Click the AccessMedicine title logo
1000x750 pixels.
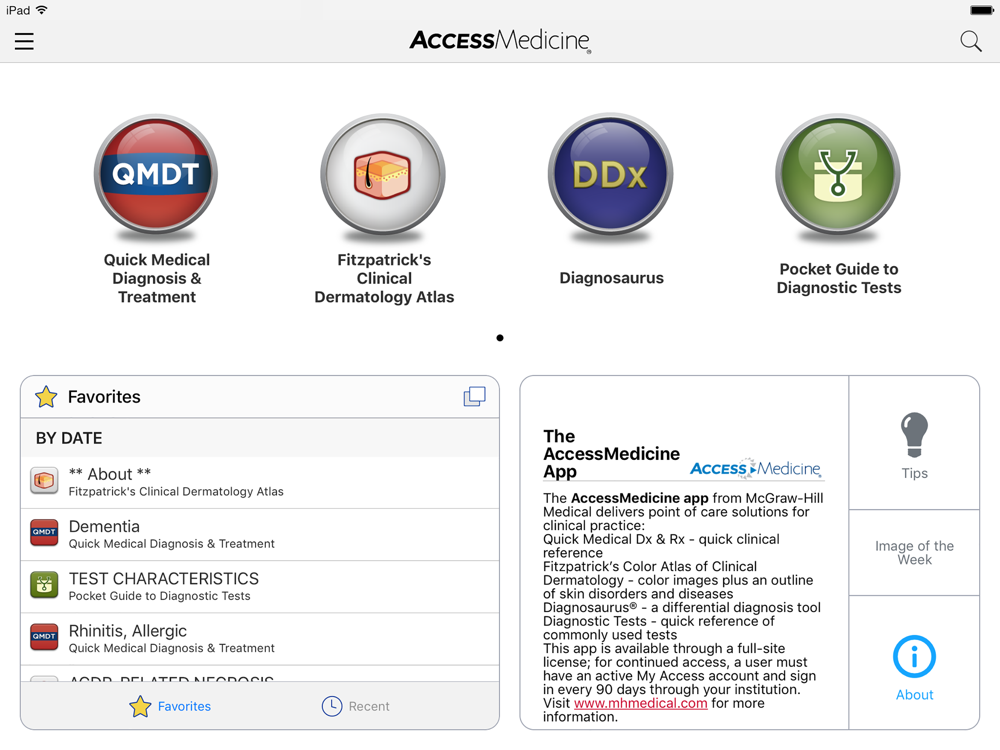point(500,41)
